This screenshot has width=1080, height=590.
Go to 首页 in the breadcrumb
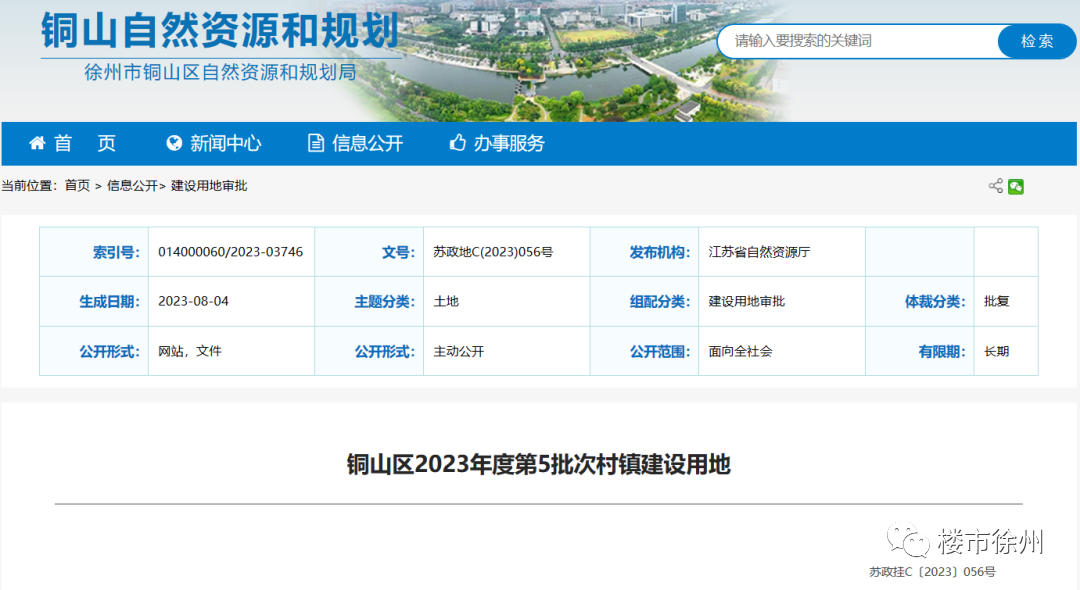pos(77,186)
